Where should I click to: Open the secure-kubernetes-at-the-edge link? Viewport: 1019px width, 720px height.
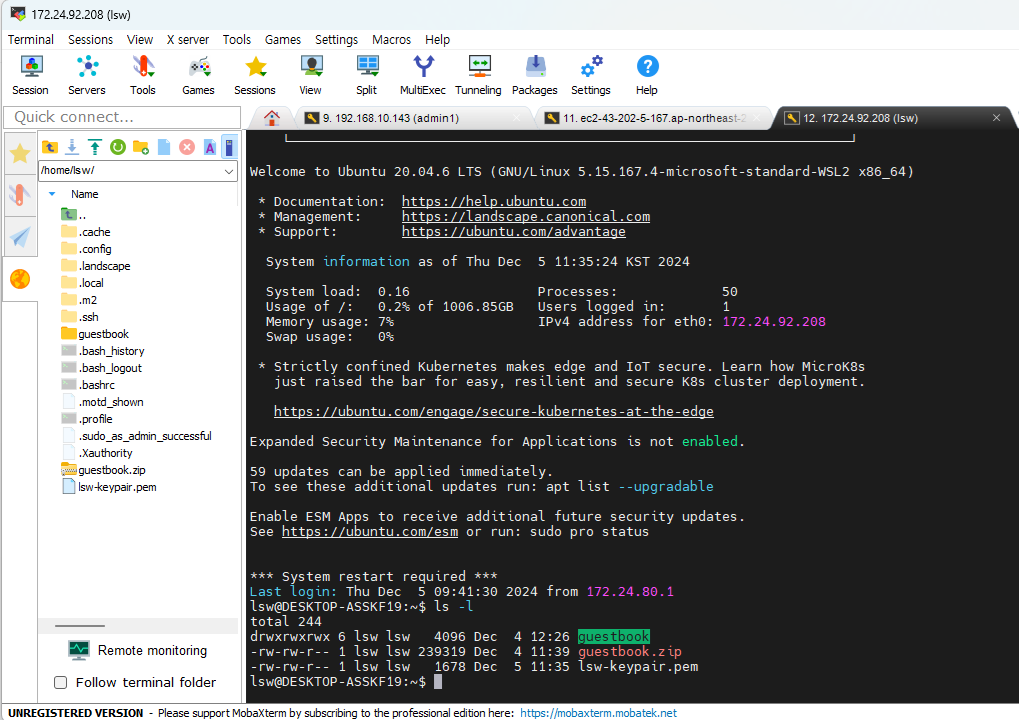coord(493,411)
